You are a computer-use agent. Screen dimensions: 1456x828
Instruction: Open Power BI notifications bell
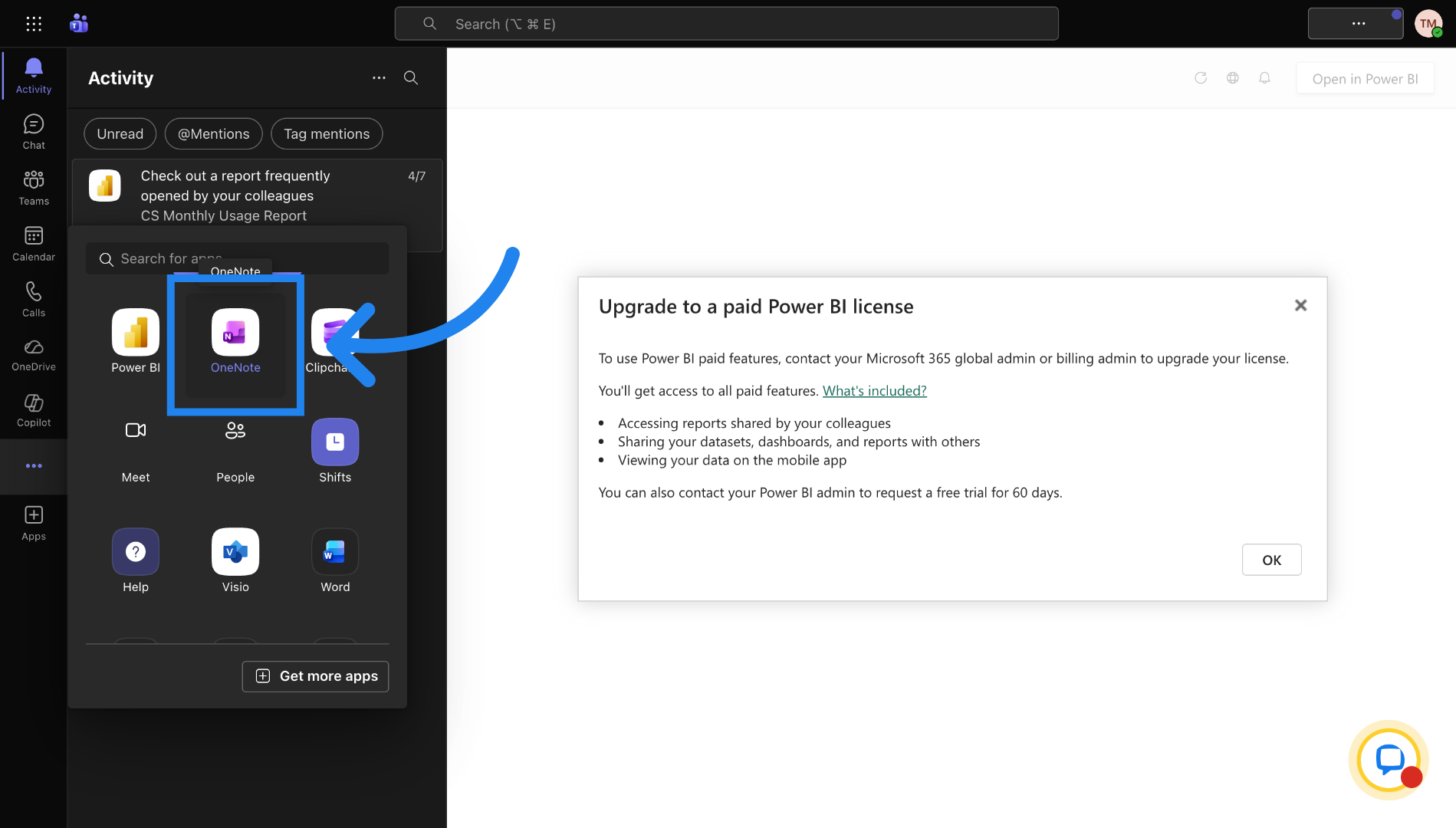click(1265, 78)
